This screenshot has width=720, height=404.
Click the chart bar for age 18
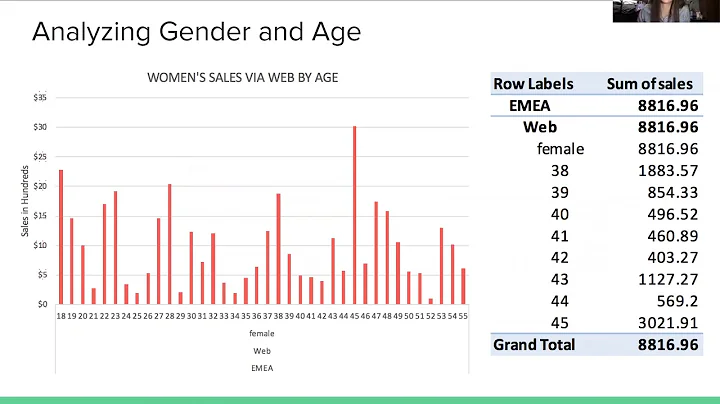[61, 237]
